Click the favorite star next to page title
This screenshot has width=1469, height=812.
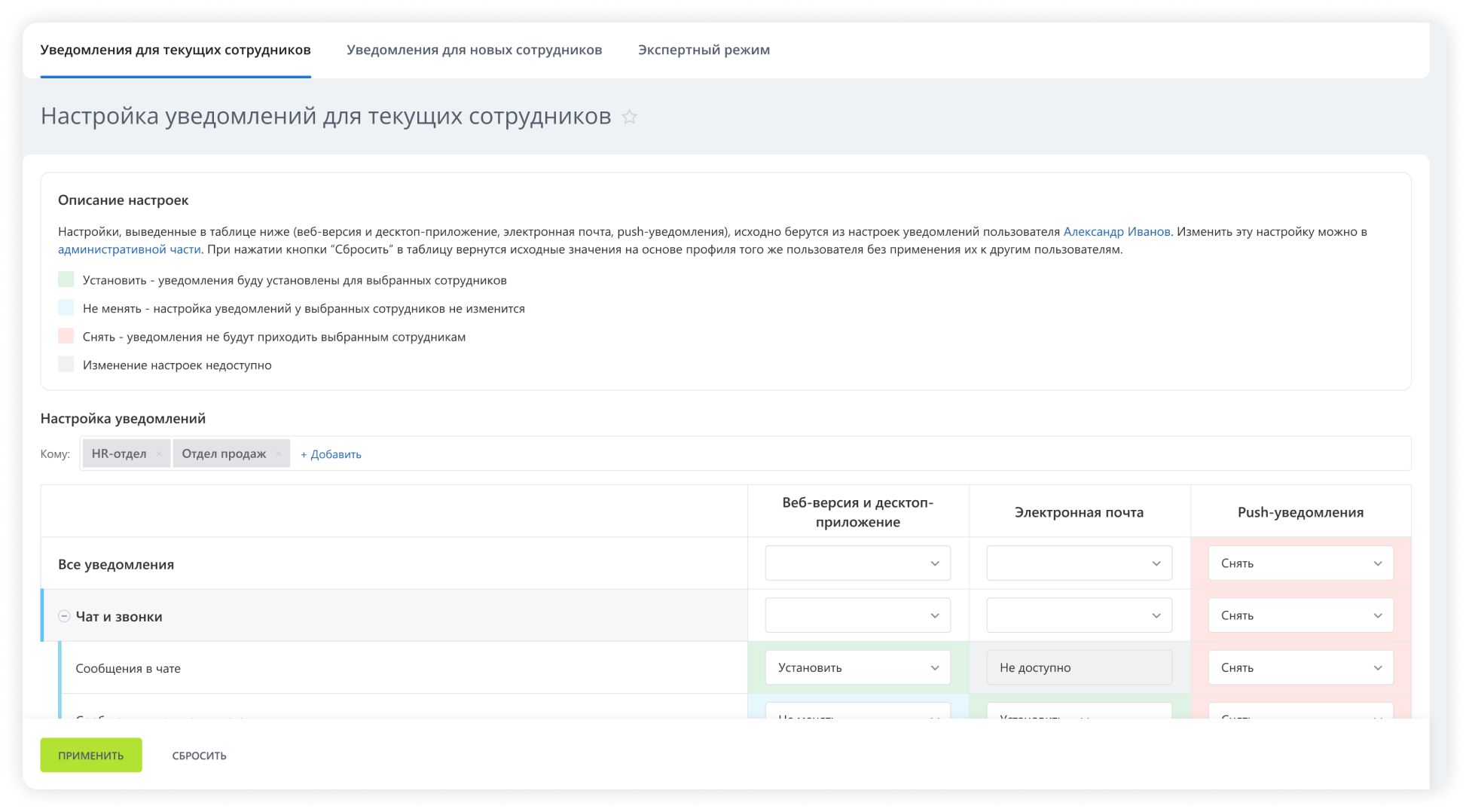[x=630, y=117]
